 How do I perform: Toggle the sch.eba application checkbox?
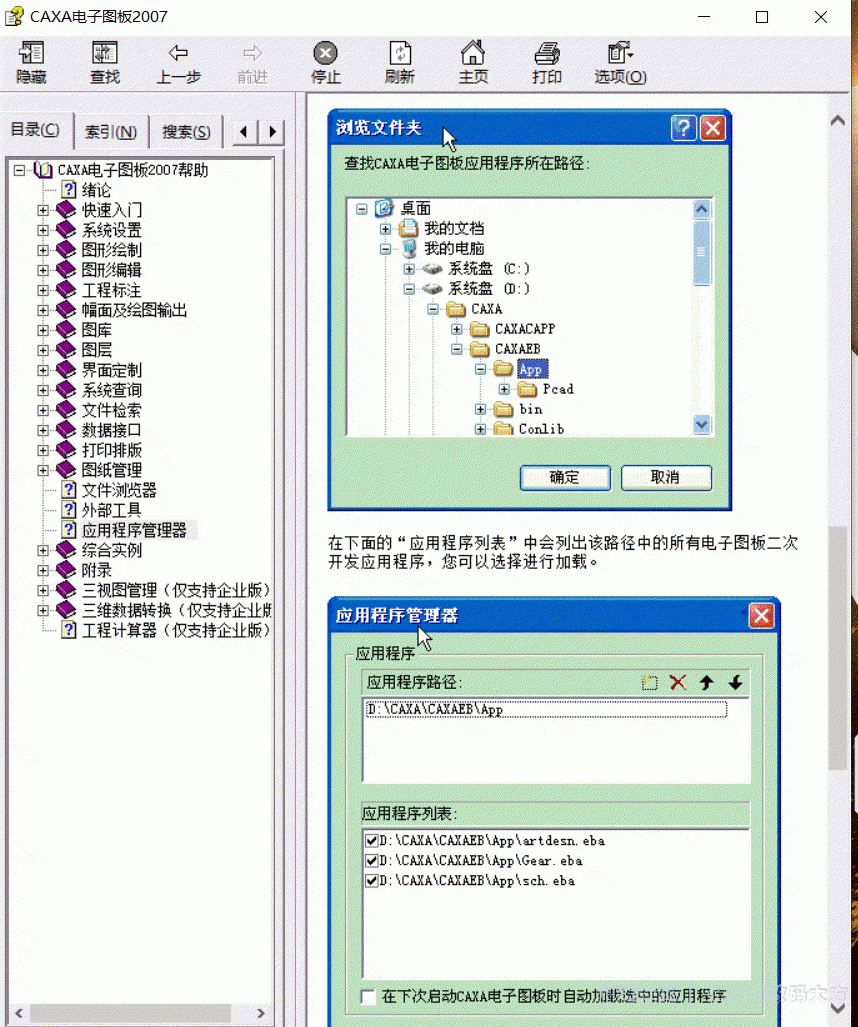tap(371, 880)
